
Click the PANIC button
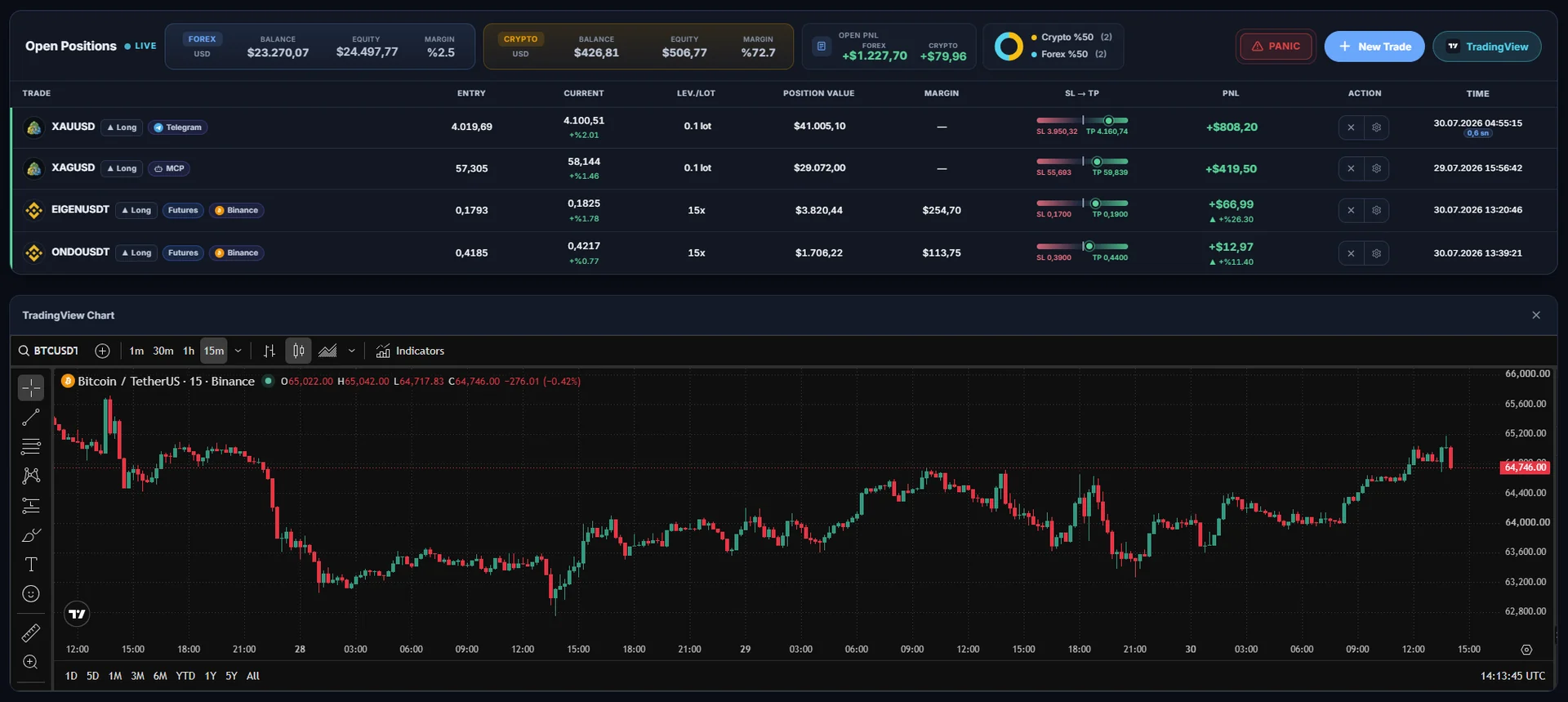[1276, 47]
